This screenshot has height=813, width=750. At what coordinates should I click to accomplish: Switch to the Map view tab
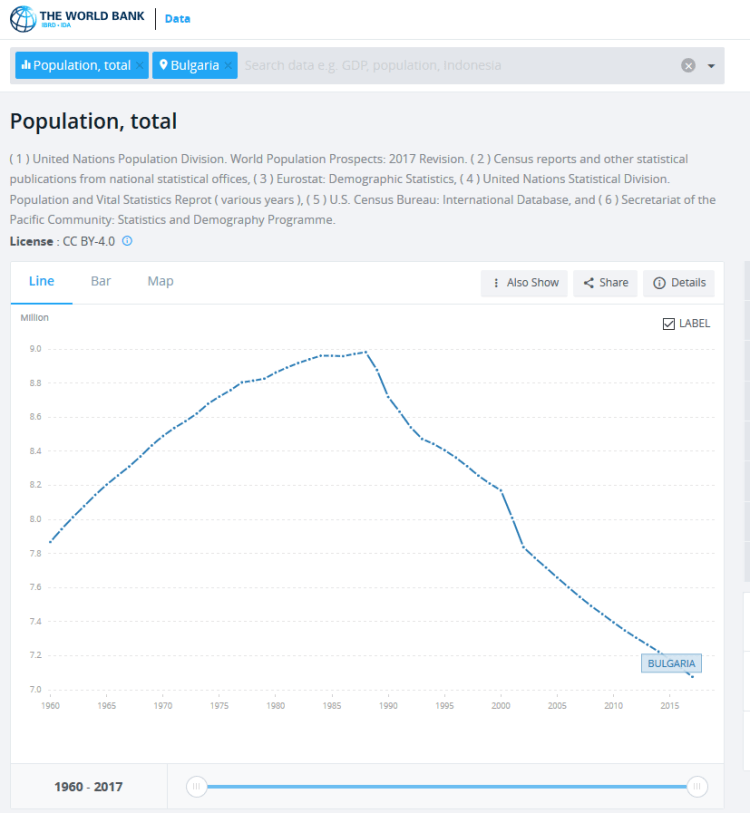[x=160, y=281]
